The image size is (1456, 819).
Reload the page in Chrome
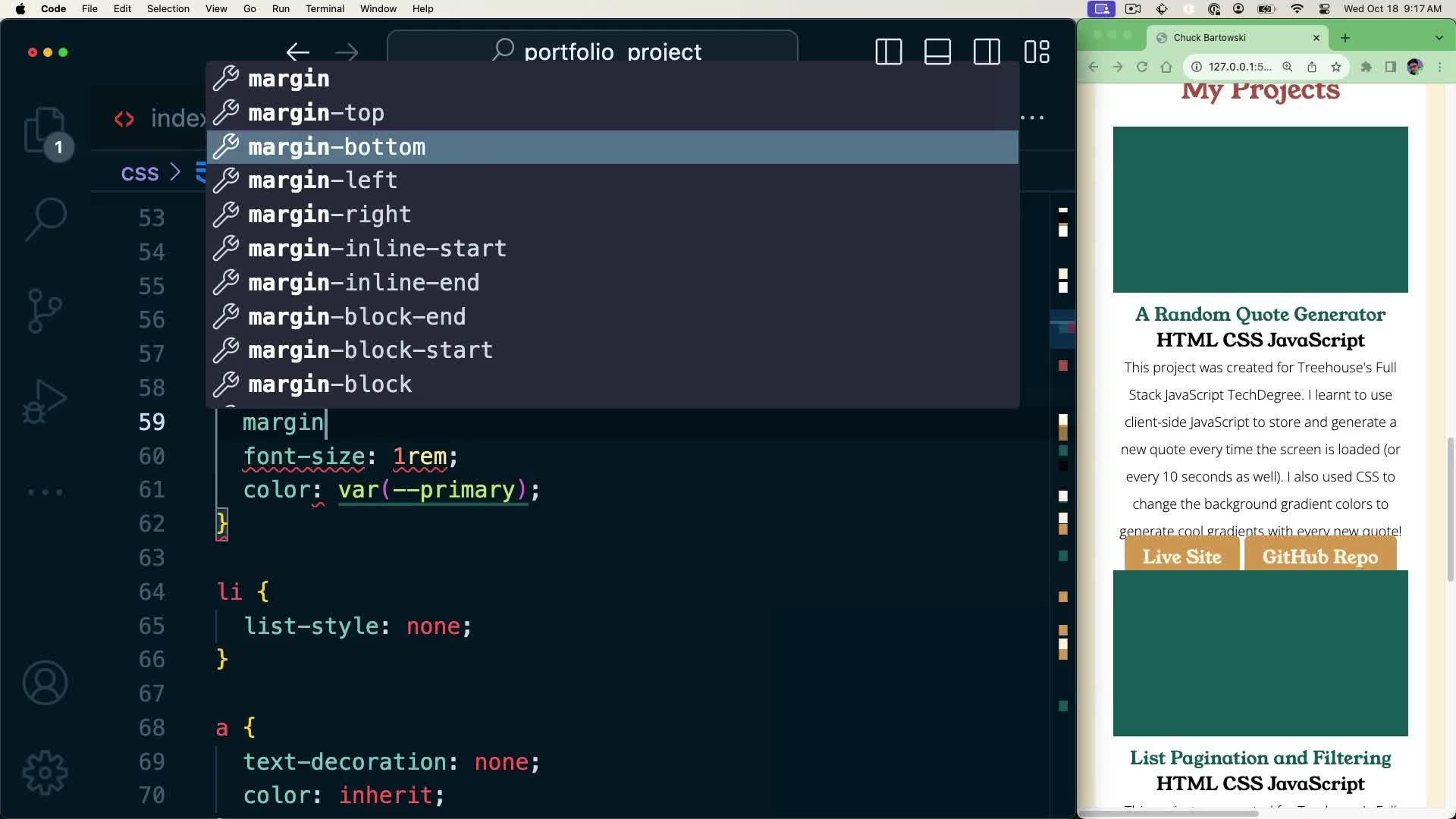coord(1141,67)
